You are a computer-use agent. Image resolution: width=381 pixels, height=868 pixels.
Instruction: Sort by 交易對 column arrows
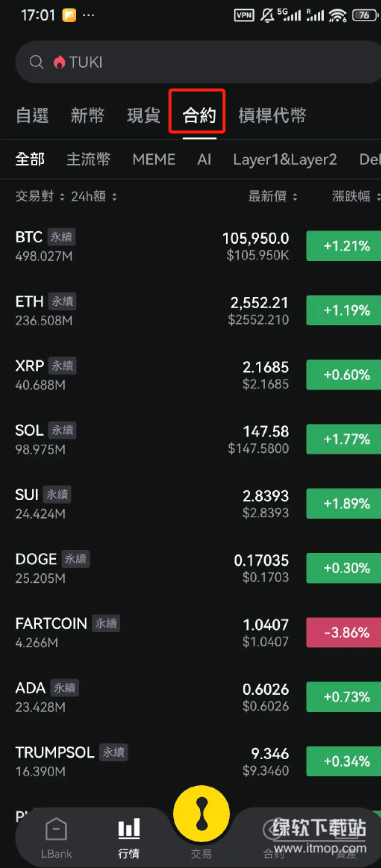(62, 197)
